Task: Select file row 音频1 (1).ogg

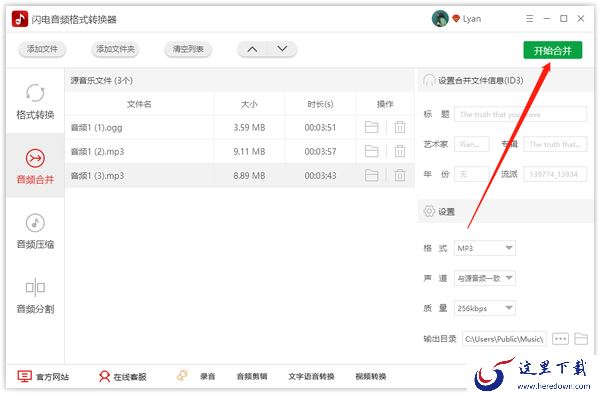Action: [240, 127]
